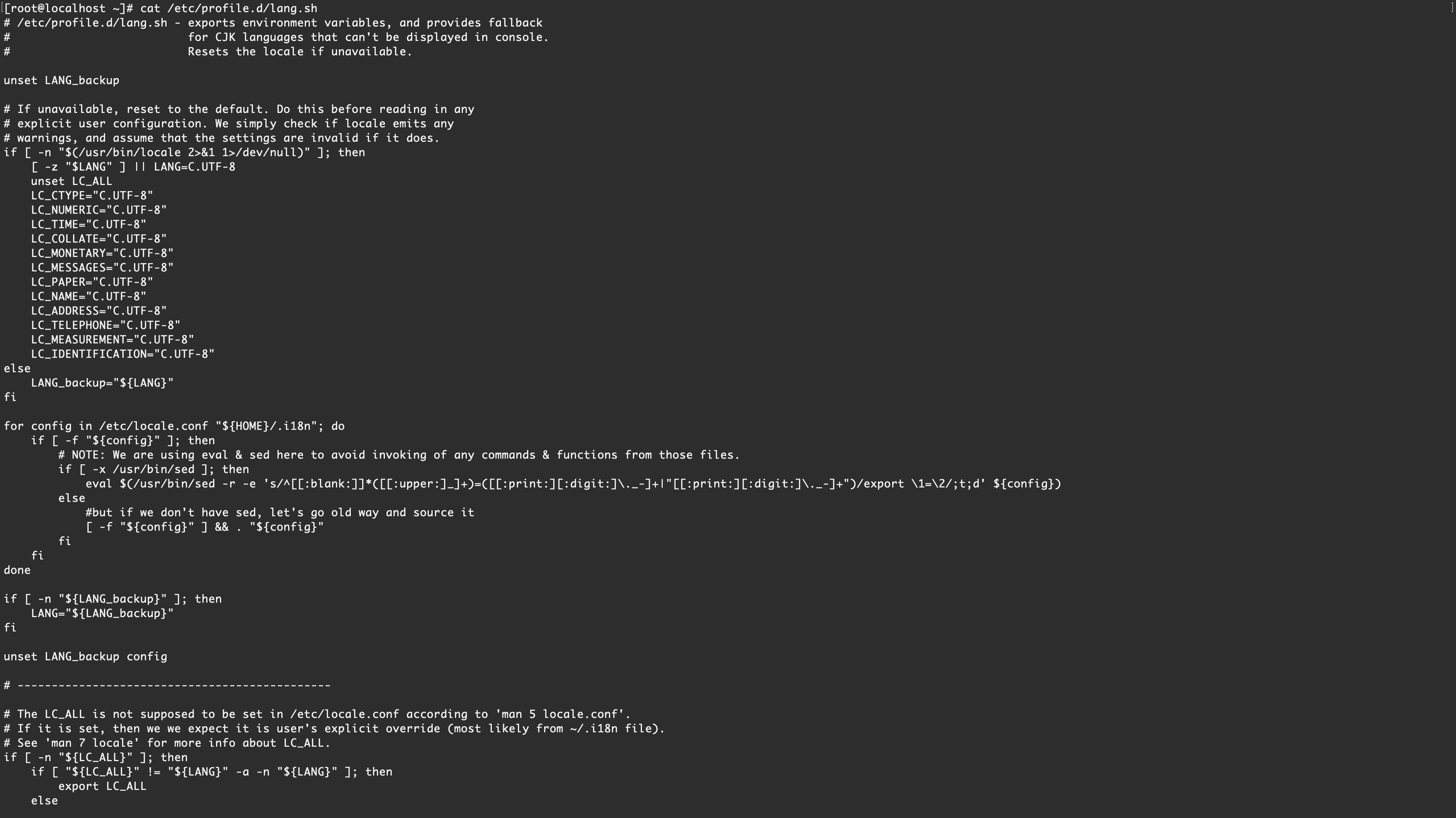Click the 'done' keyword ending the loop
1456x818 pixels.
pyautogui.click(x=17, y=570)
